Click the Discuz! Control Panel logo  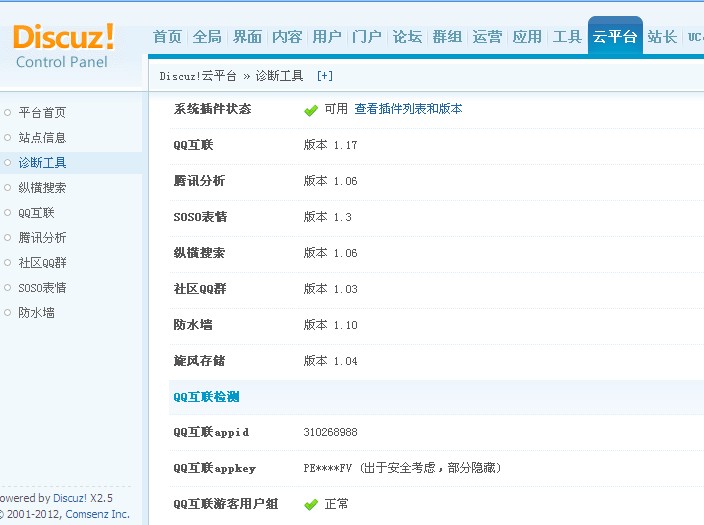[63, 46]
